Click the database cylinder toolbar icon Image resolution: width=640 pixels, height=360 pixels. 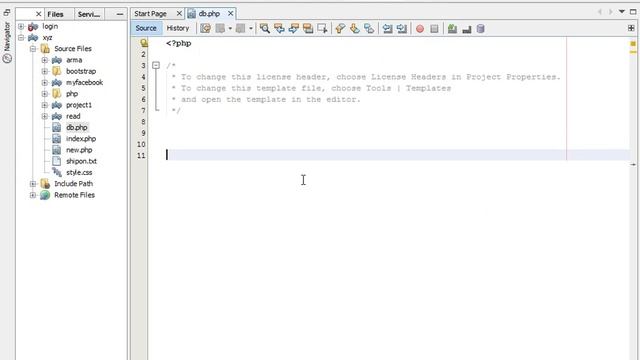(x=481, y=29)
